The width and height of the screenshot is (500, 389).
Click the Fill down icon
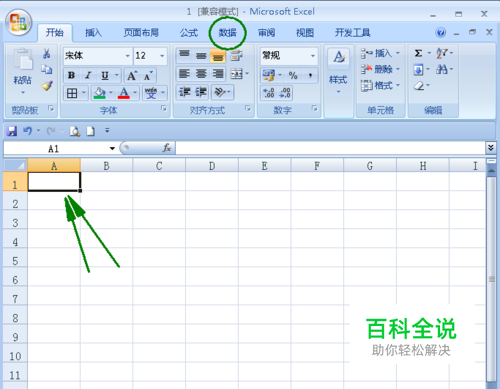point(418,70)
